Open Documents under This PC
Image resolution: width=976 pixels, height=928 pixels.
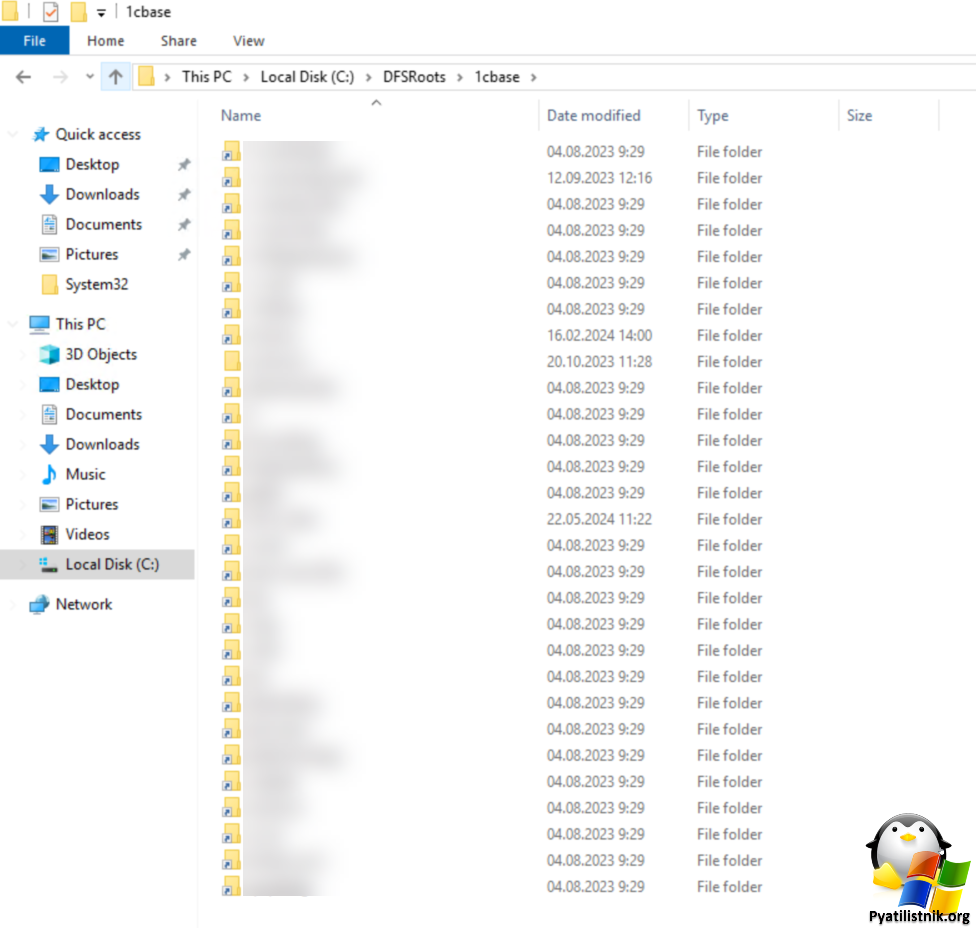pyautogui.click(x=103, y=414)
